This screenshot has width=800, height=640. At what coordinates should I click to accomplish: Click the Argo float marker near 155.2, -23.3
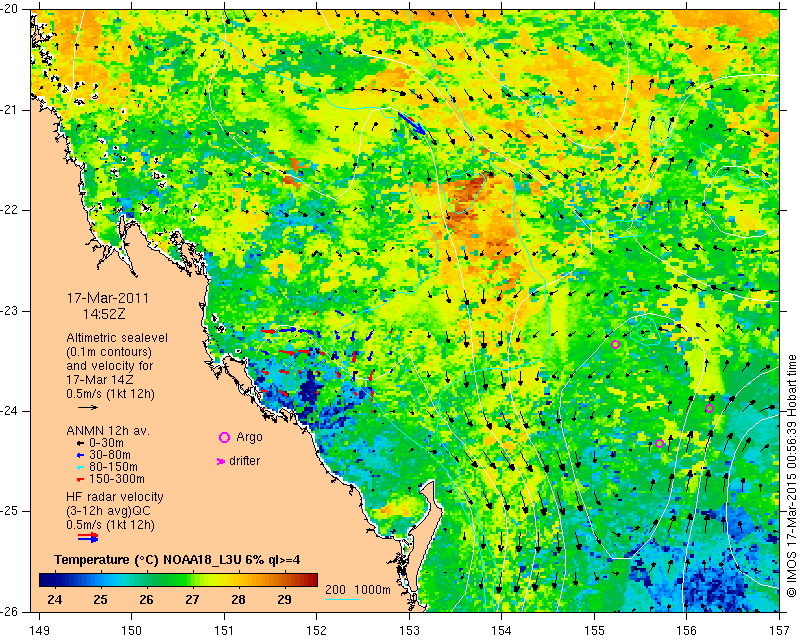coord(615,344)
